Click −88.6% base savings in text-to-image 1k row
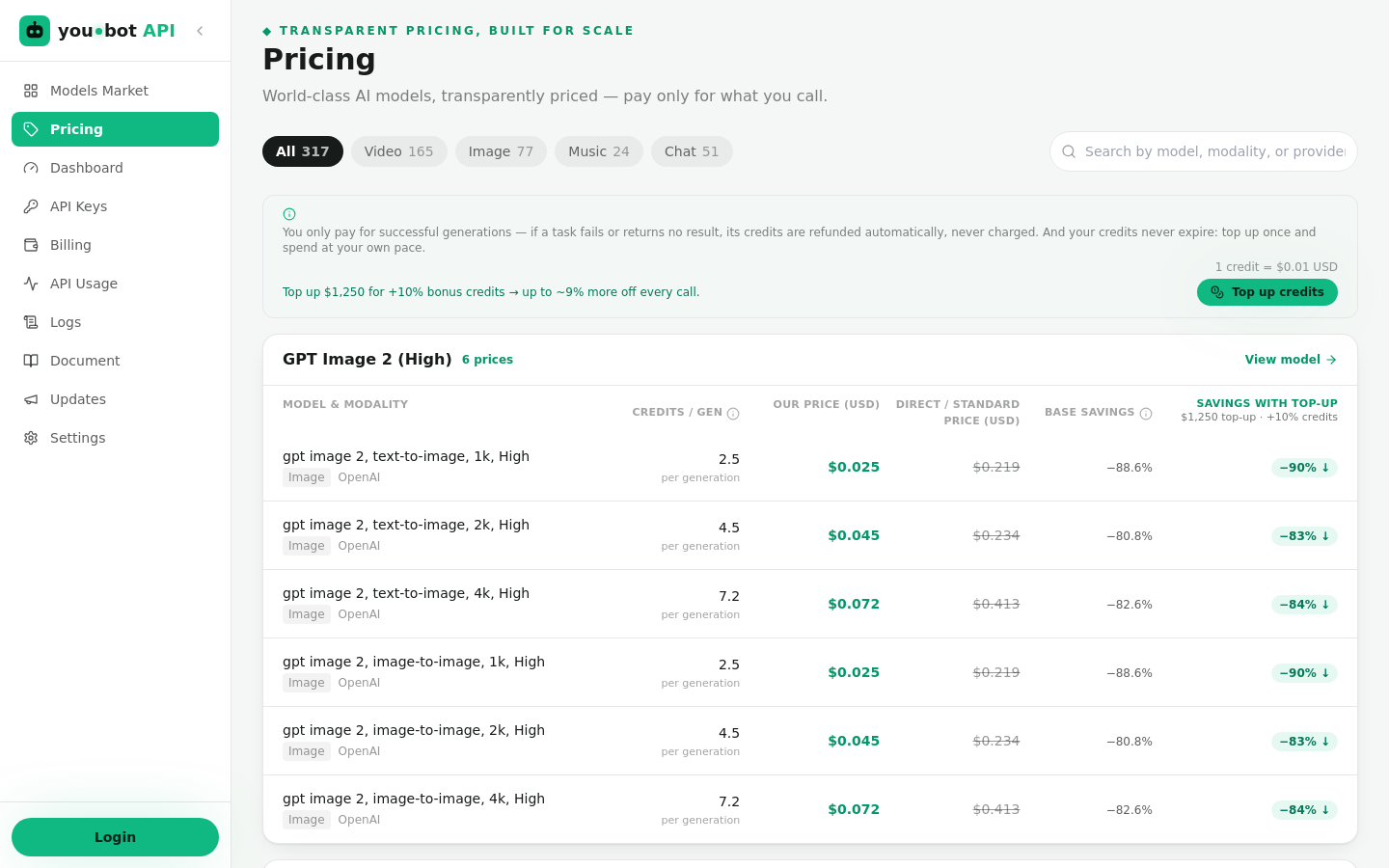 [1130, 468]
